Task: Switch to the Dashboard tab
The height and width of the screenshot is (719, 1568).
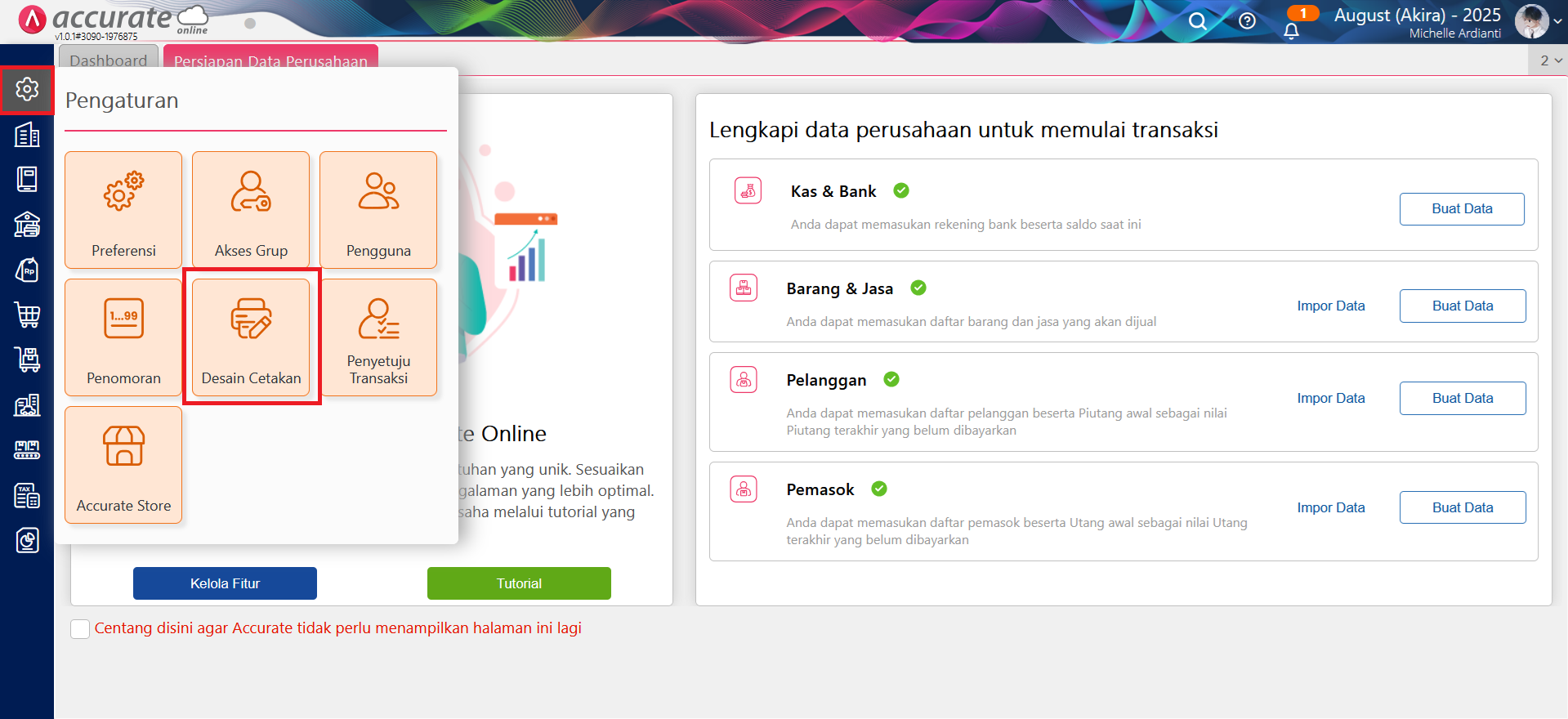Action: pos(108,60)
